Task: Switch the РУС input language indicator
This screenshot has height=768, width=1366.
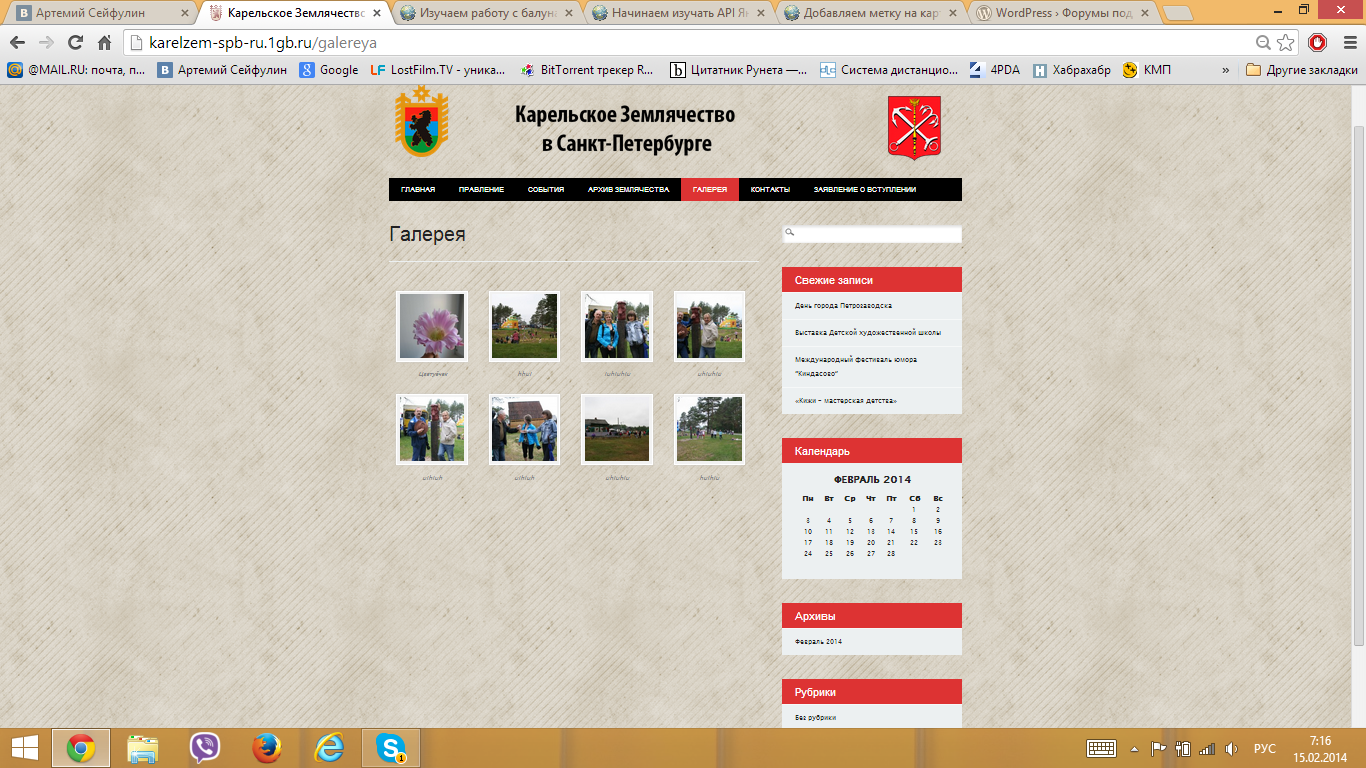Action: coord(1264,748)
